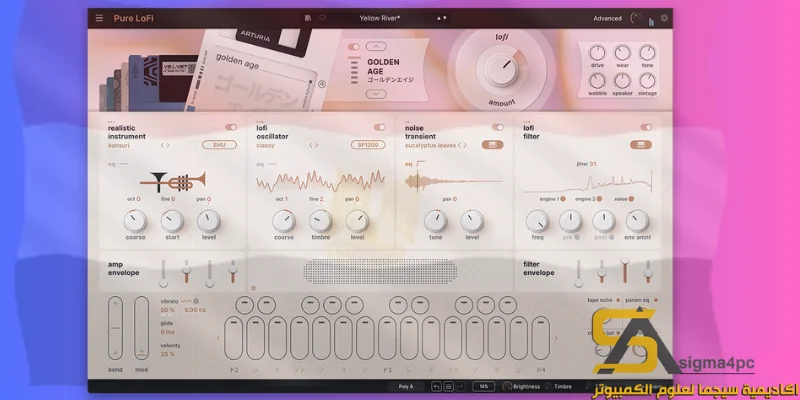Step to previous preset with up triangle

tap(438, 18)
